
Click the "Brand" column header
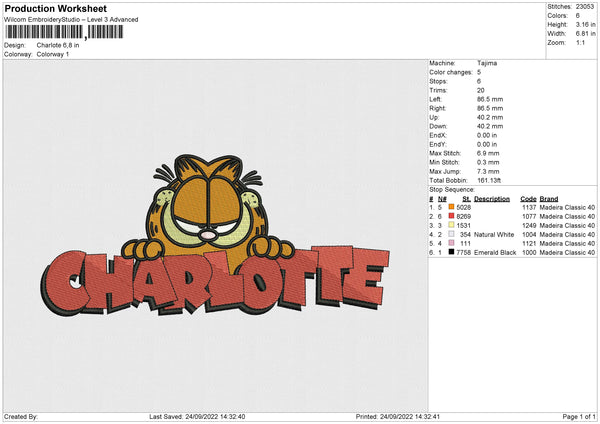549,199
